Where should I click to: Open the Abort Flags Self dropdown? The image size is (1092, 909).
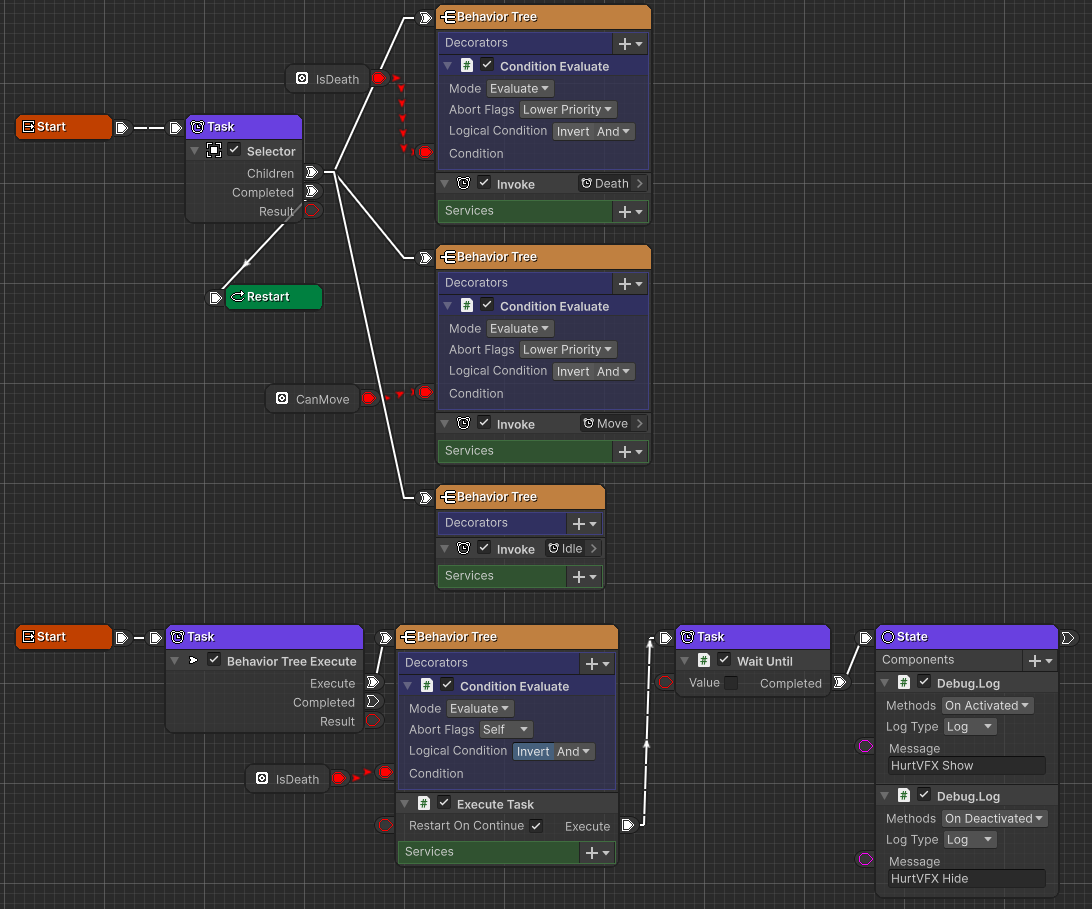click(x=506, y=730)
